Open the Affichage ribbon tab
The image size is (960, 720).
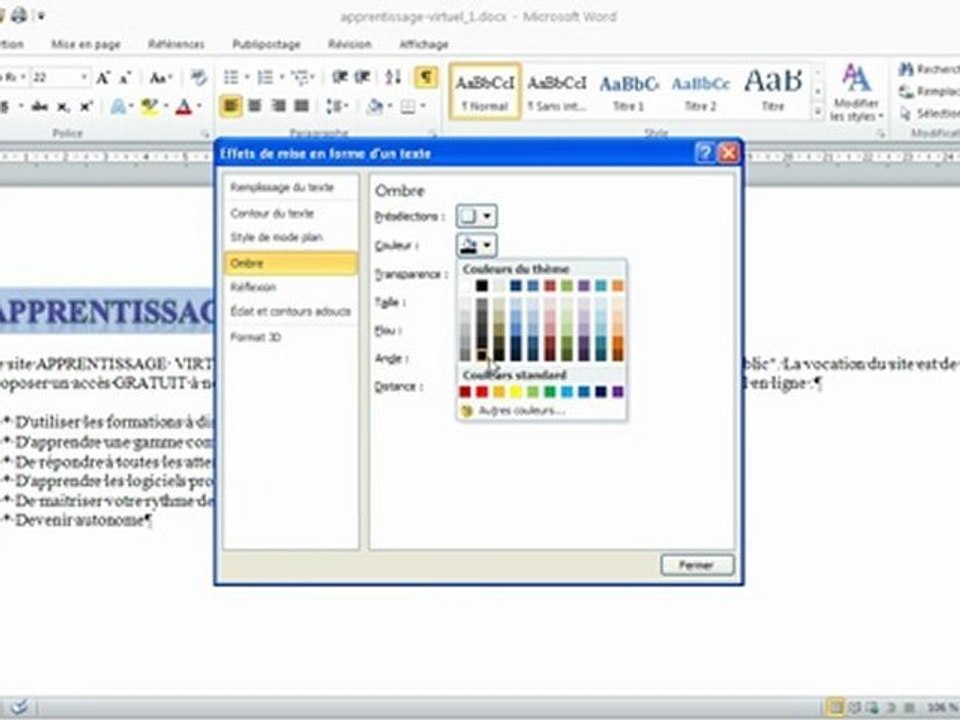point(424,44)
